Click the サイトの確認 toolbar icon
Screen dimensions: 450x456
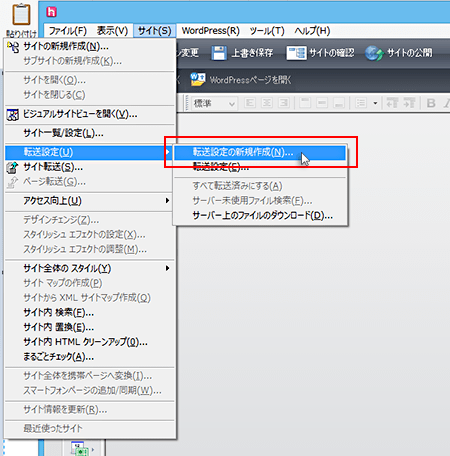tap(296, 53)
